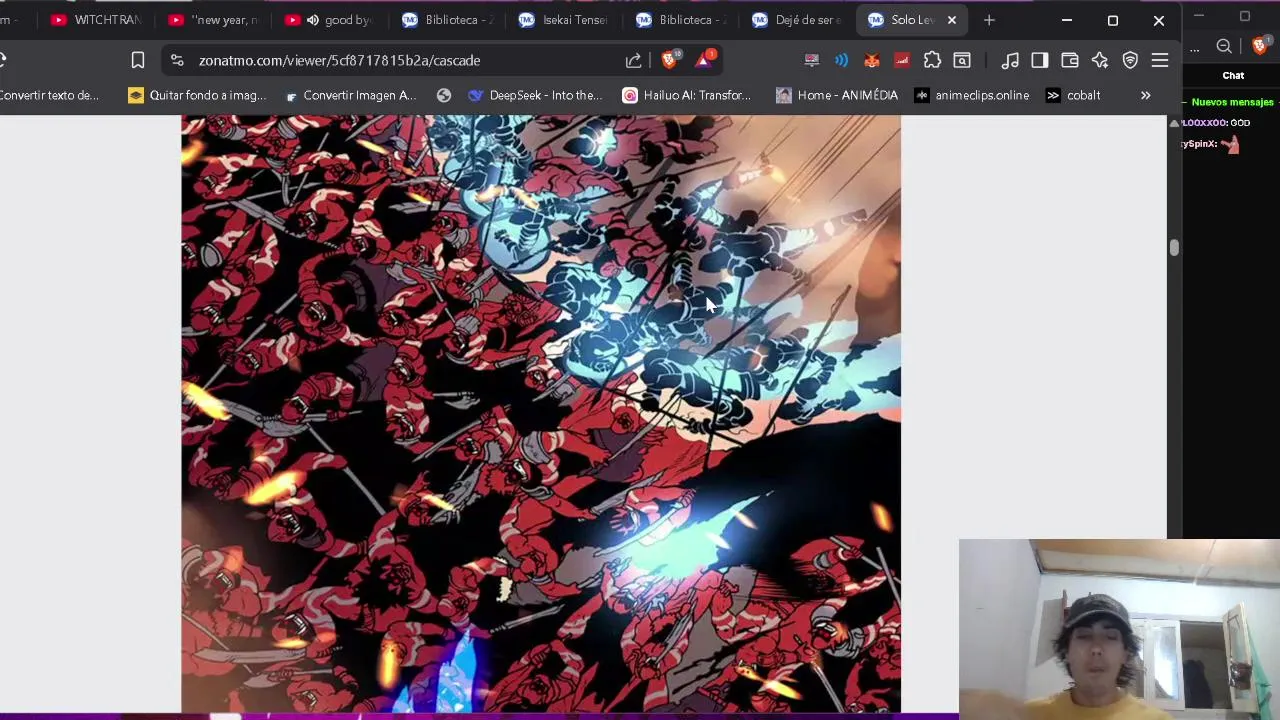
Task: Open the Brave VPN shield icon
Action: 1130,60
